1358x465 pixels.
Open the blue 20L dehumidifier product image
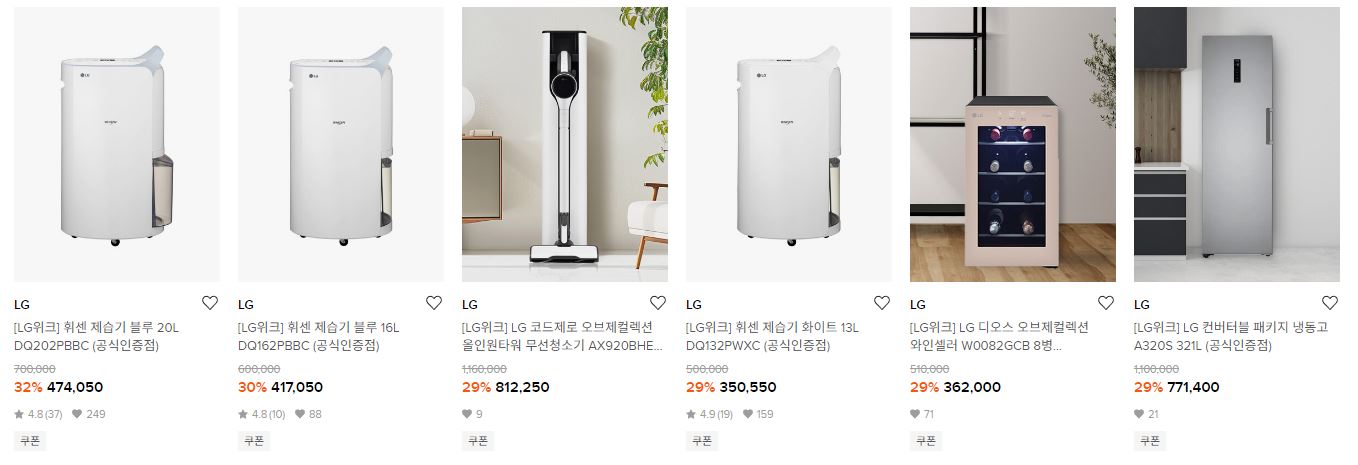coord(117,144)
